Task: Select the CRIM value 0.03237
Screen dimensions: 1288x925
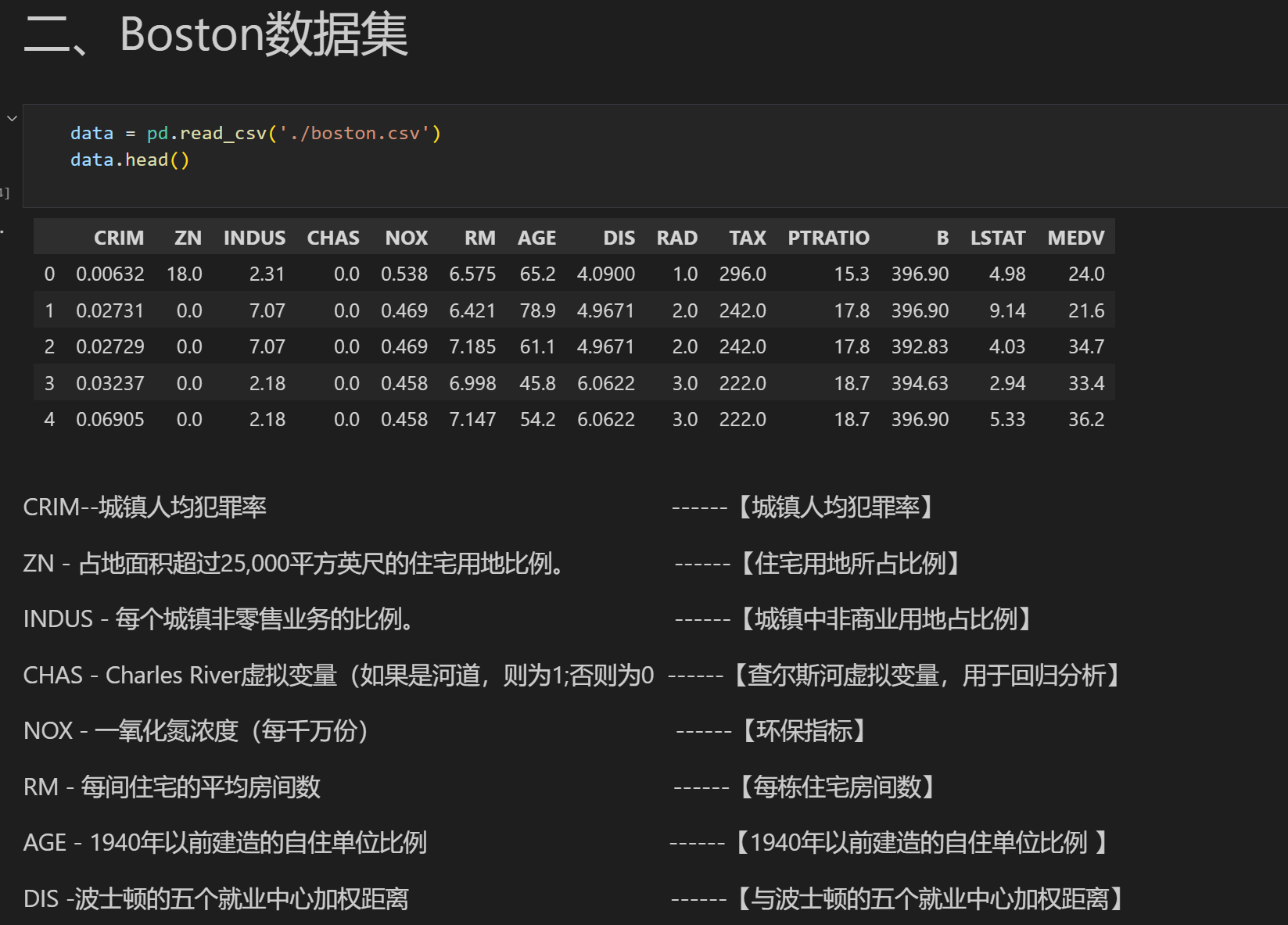Action: coord(110,384)
